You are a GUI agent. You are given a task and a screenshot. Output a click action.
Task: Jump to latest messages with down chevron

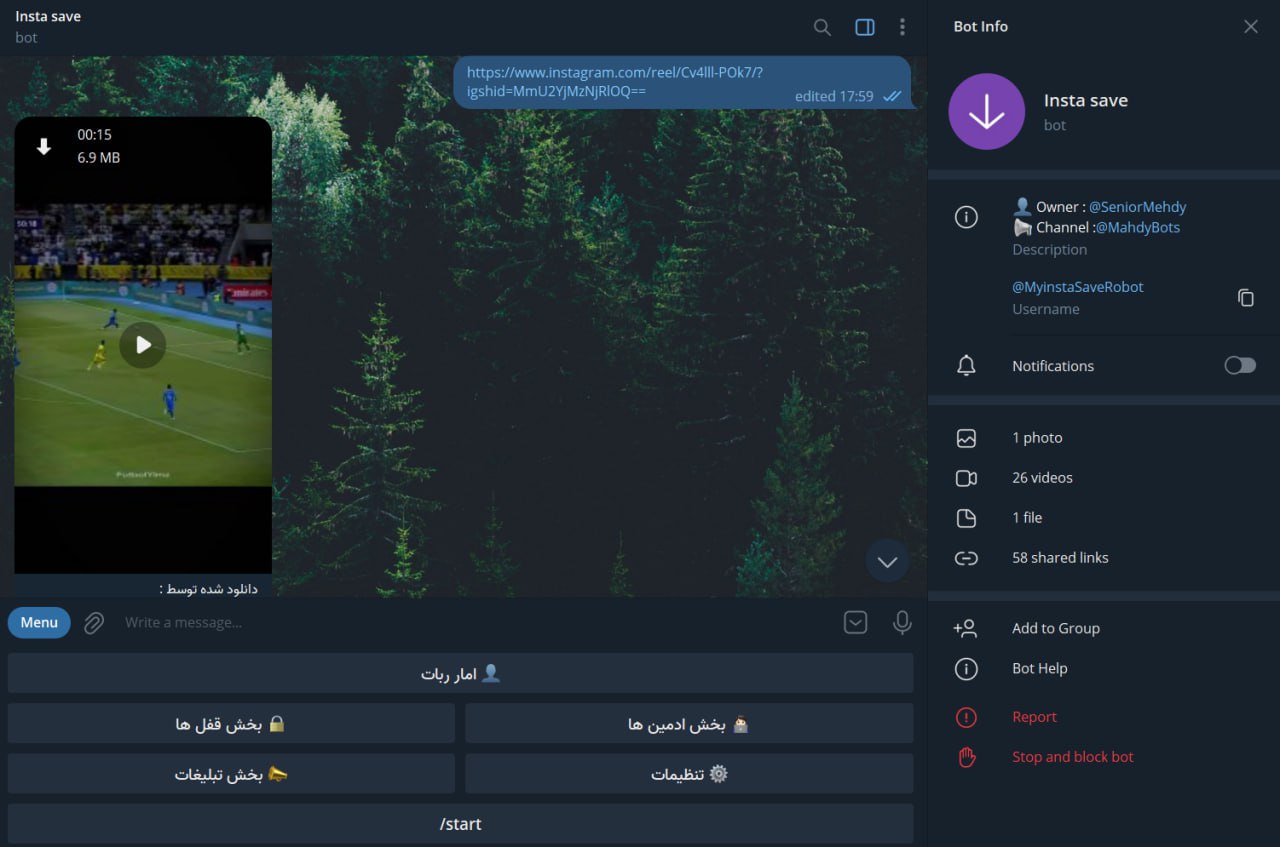click(x=887, y=562)
